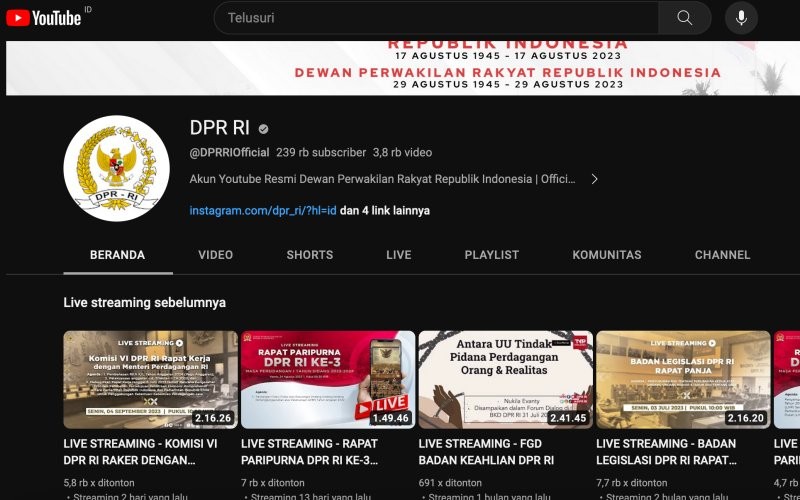The width and height of the screenshot is (800, 500).
Task: Show 'dan 4 link lainnya' links
Action: pos(385,211)
